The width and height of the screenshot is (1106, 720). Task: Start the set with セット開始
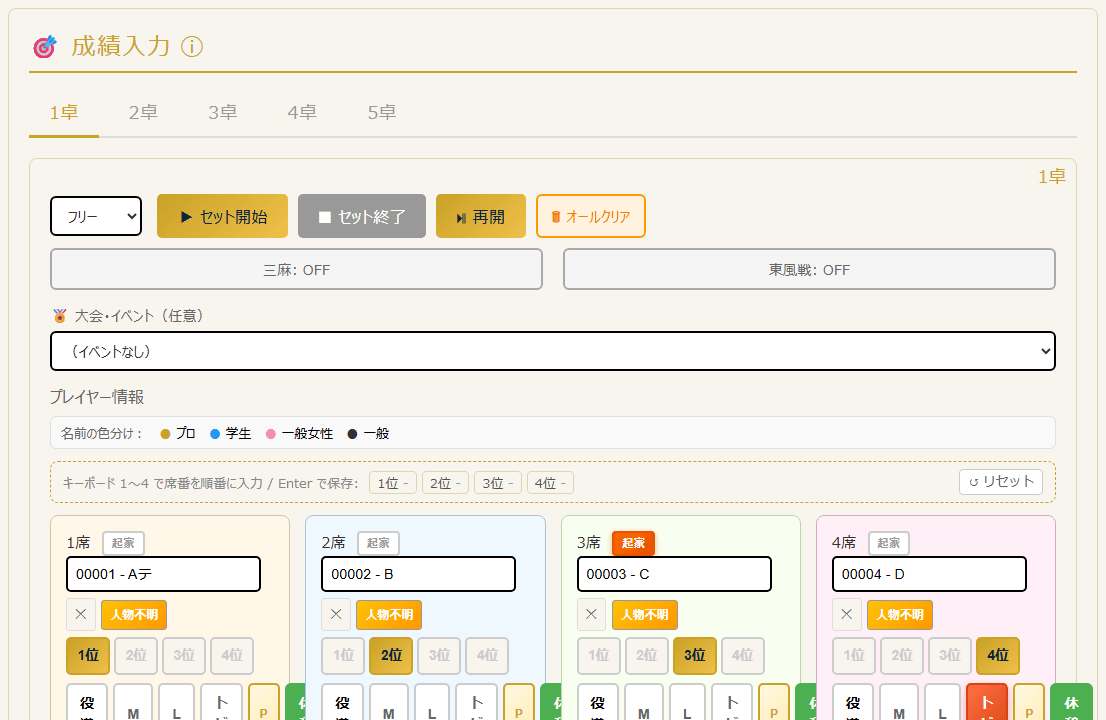tap(222, 216)
